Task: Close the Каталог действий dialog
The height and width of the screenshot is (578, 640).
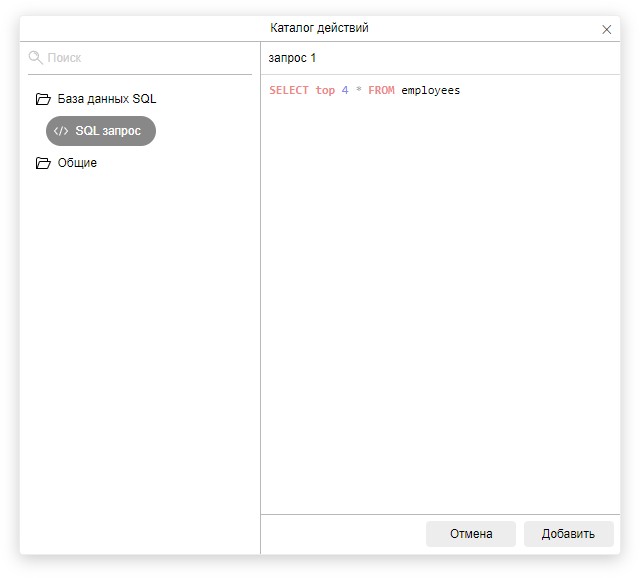Action: click(x=606, y=29)
